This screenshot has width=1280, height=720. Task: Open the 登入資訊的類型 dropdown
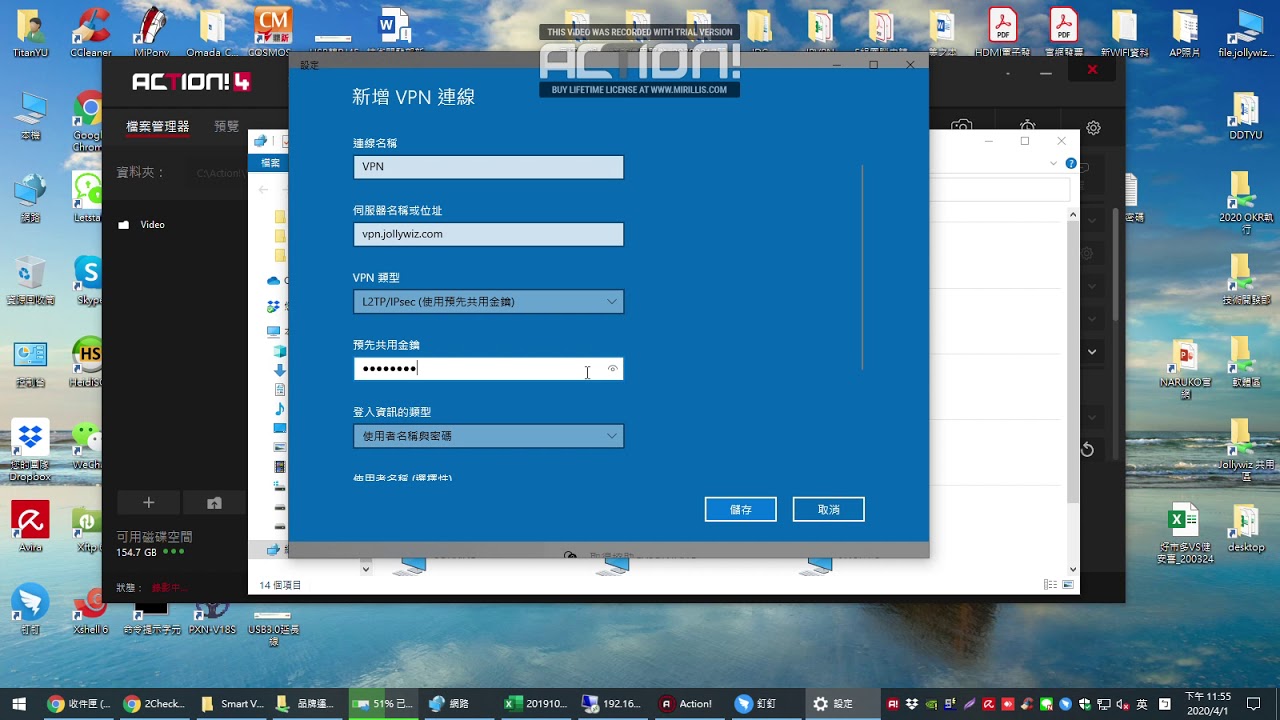[x=488, y=436]
